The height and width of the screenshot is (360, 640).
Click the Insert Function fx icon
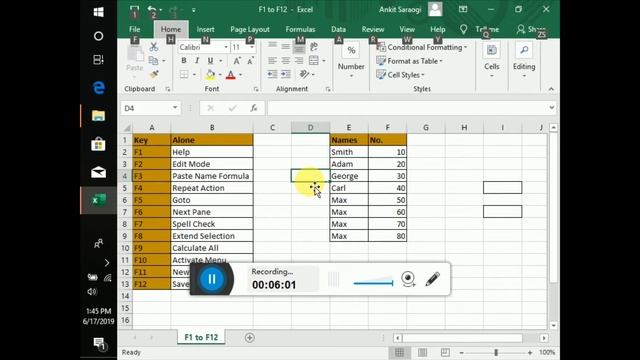click(x=254, y=108)
